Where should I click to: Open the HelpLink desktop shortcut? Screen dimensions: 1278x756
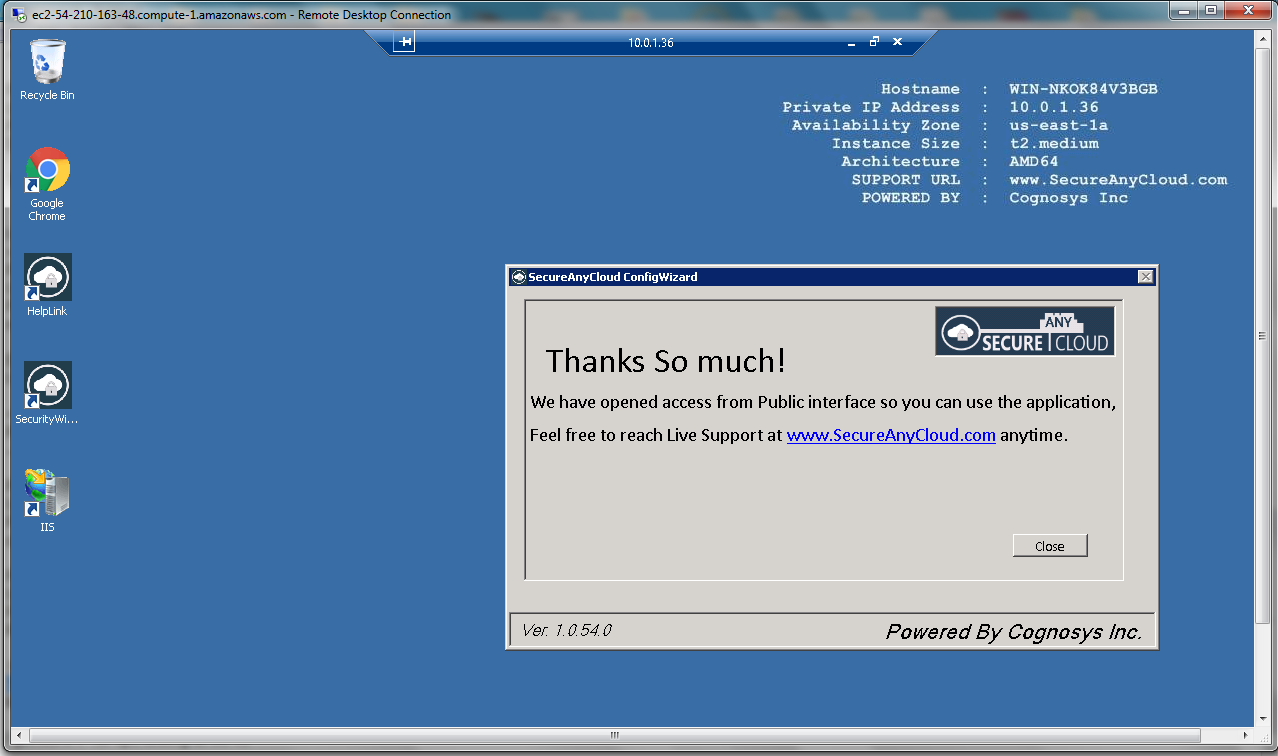pyautogui.click(x=47, y=278)
